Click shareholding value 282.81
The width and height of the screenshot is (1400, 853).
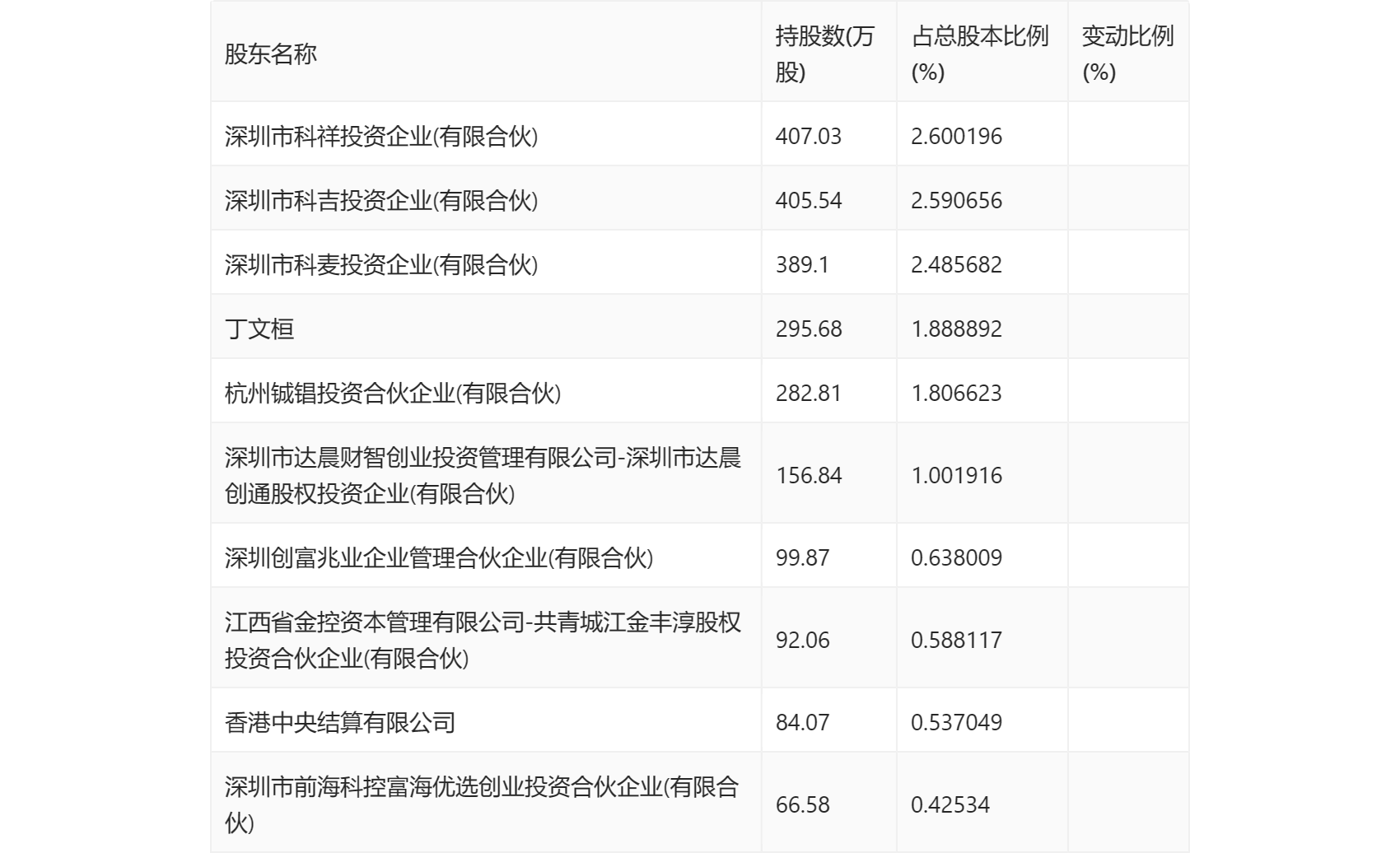809,393
